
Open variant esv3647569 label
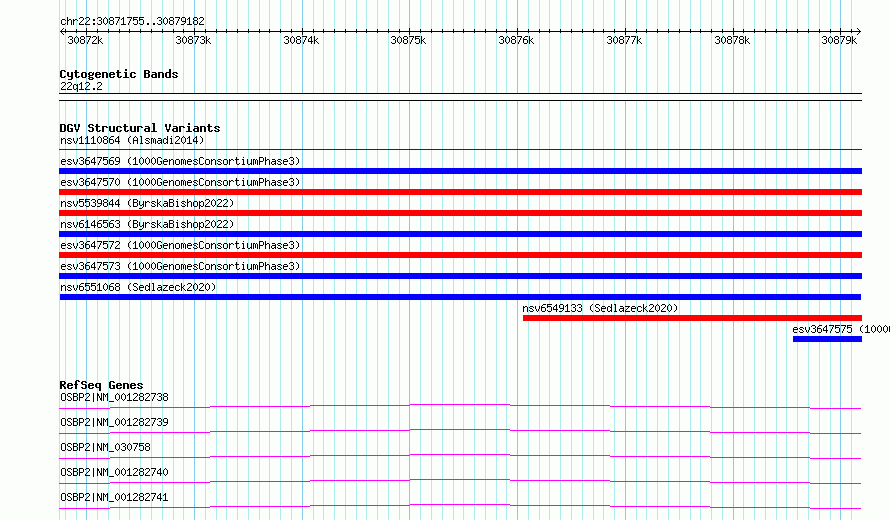click(180, 161)
